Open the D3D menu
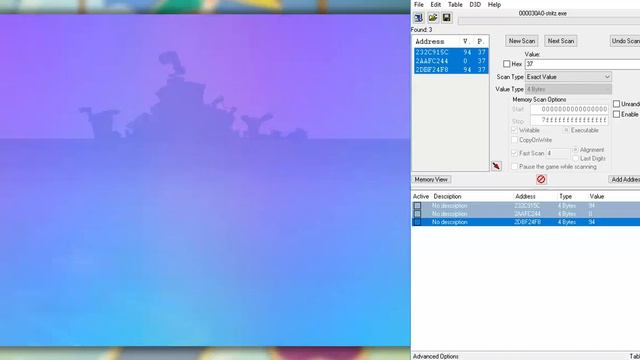640x360 pixels. click(475, 4)
